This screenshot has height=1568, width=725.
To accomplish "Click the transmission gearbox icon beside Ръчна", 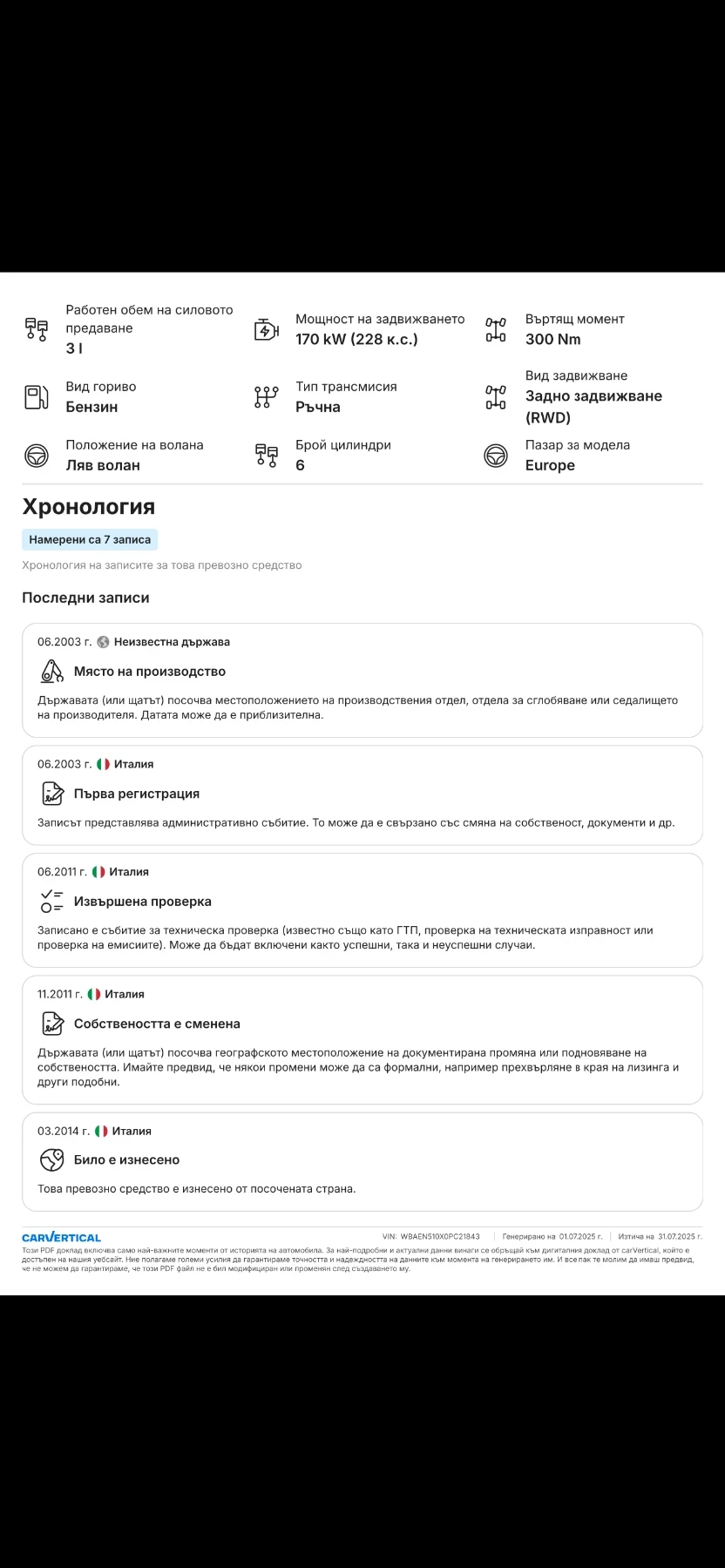I will (x=266, y=397).
